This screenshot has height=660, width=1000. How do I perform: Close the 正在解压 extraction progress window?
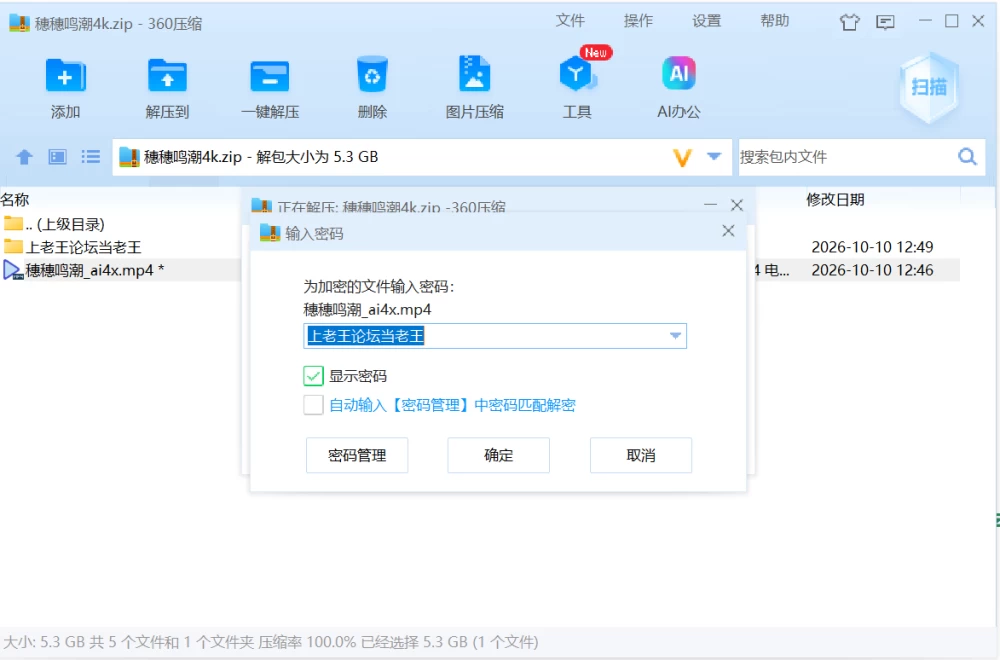(x=737, y=205)
